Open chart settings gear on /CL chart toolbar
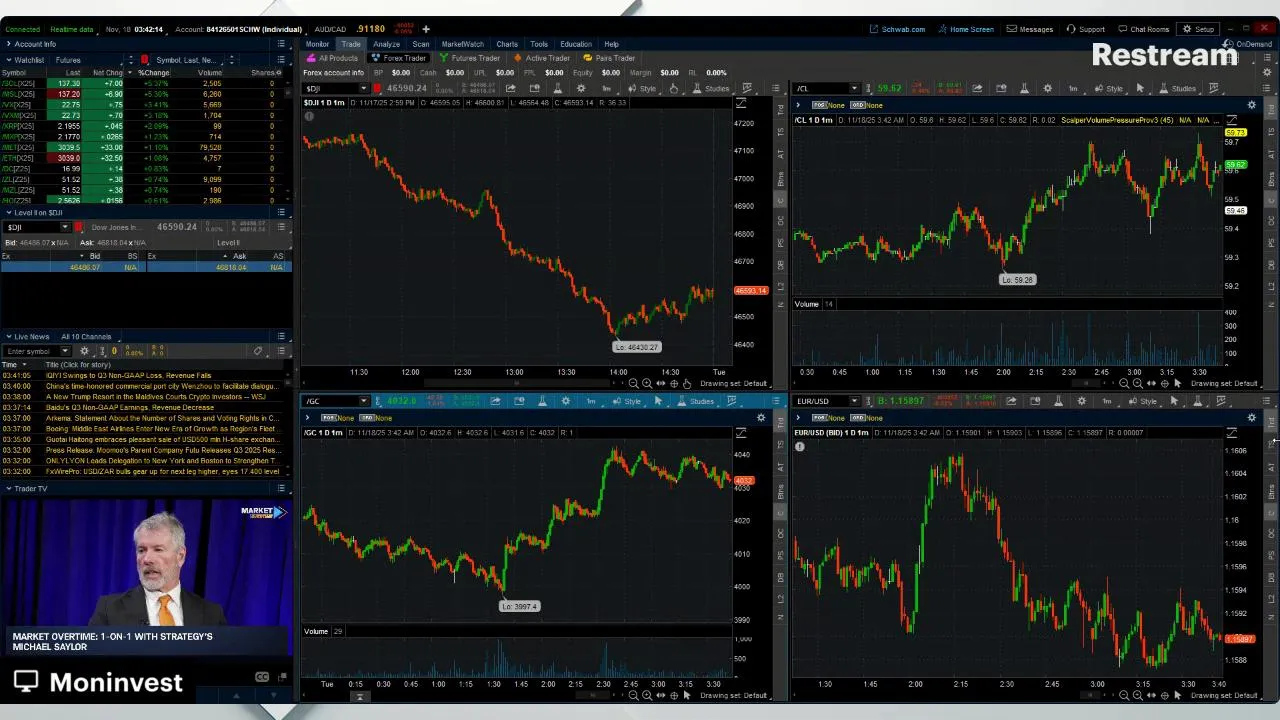This screenshot has width=1280, height=720. tap(1048, 88)
